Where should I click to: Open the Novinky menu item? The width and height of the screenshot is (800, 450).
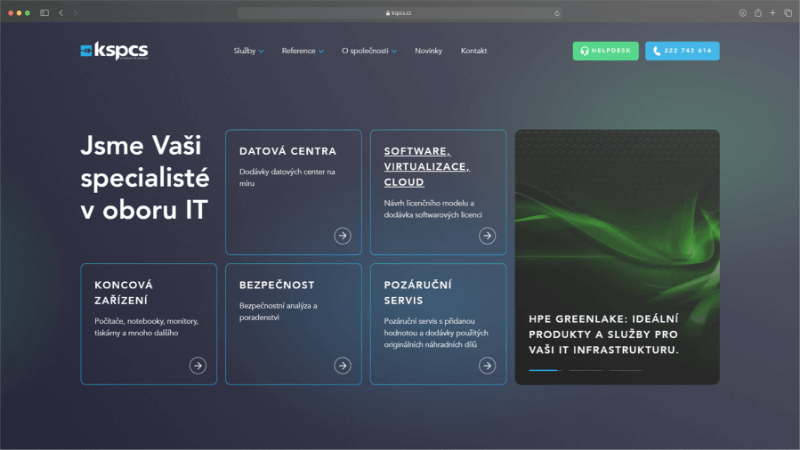click(x=428, y=51)
